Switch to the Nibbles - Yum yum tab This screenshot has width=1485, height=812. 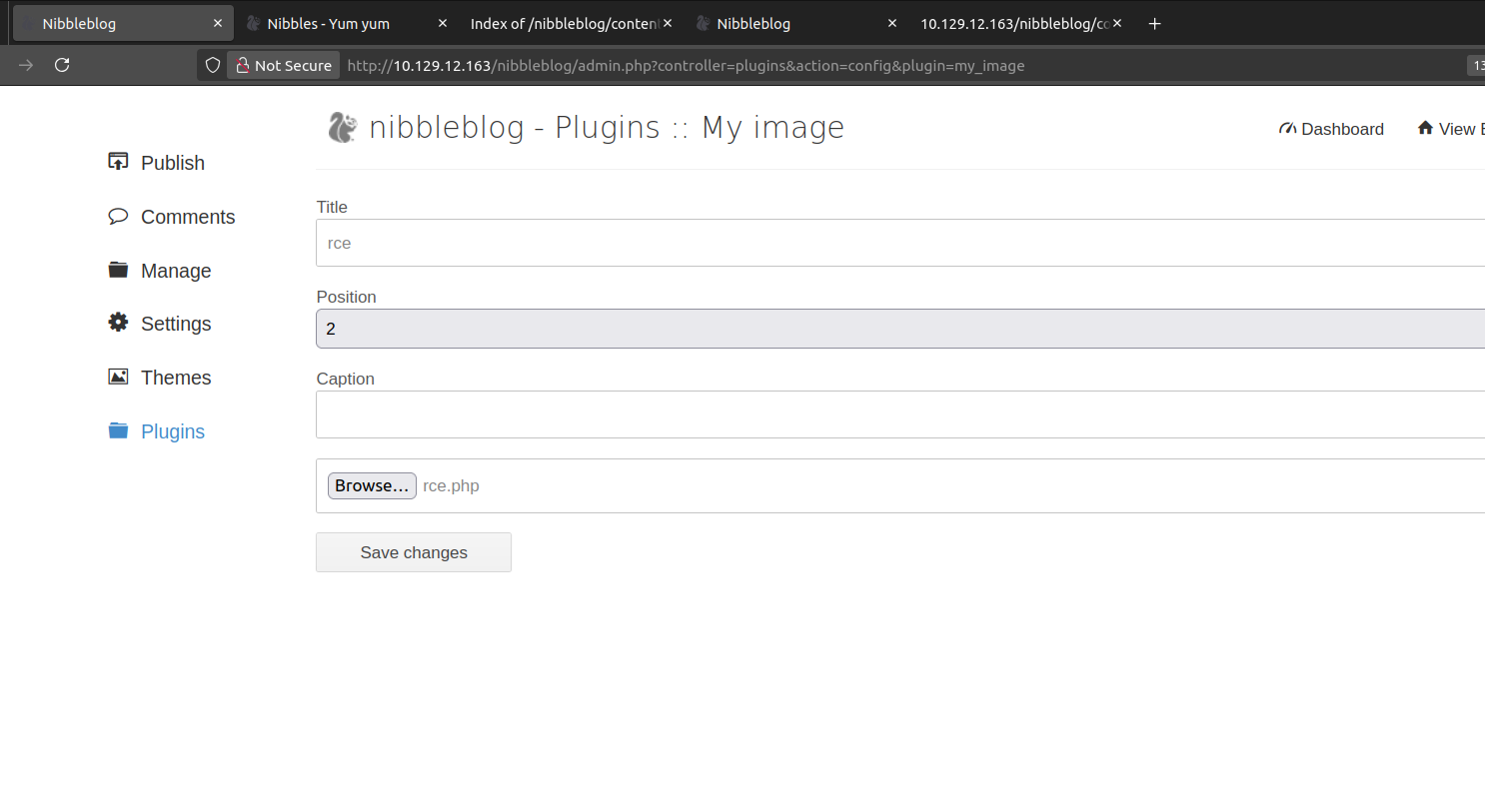(x=329, y=23)
